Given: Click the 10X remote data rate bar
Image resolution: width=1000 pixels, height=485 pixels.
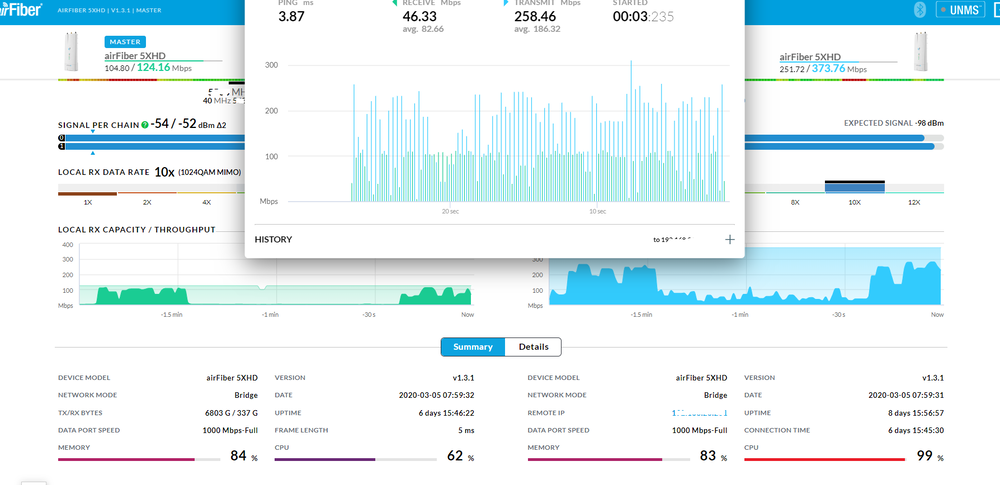Looking at the screenshot, I should click(854, 187).
